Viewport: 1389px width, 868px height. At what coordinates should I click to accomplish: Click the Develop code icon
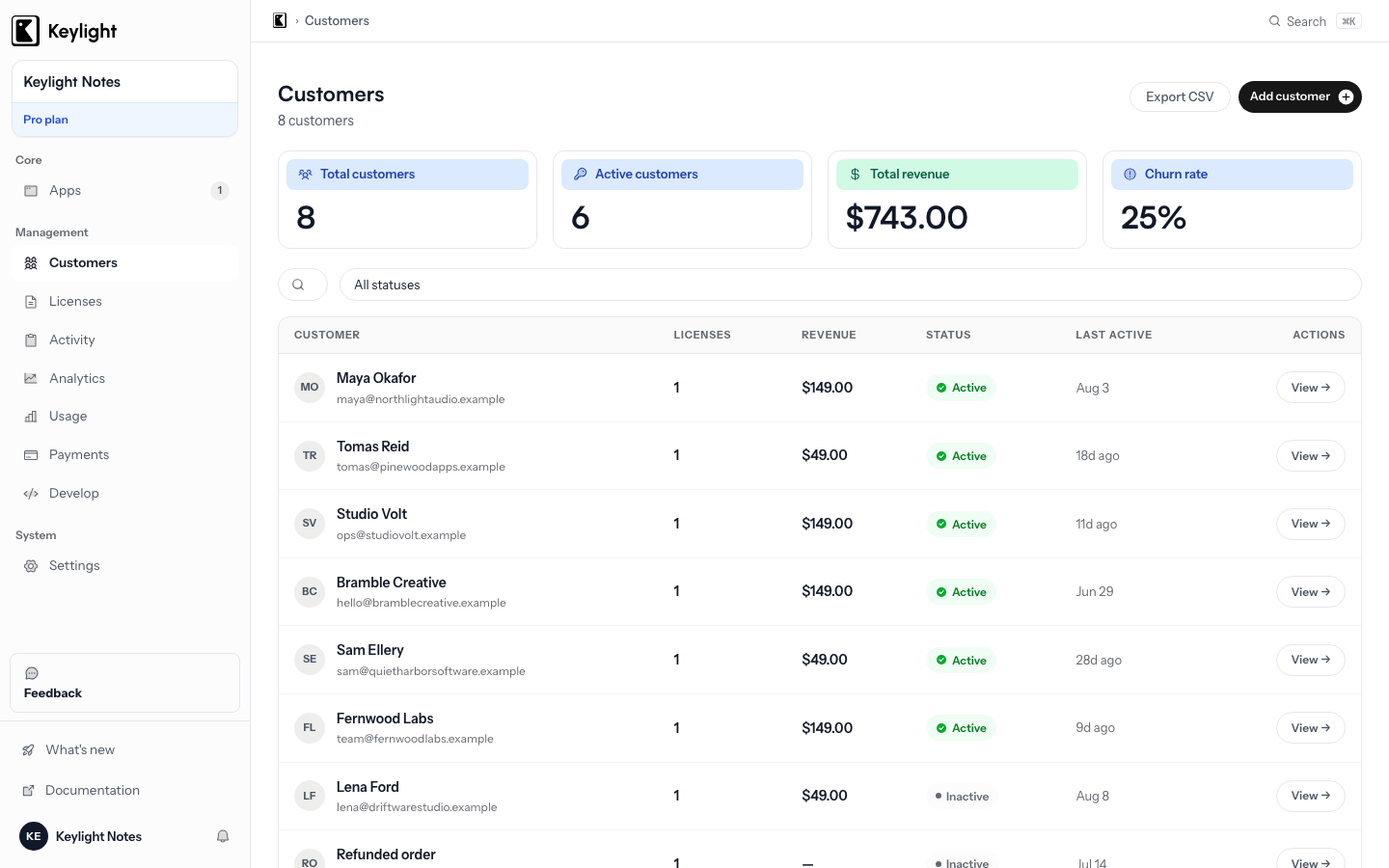(x=31, y=494)
